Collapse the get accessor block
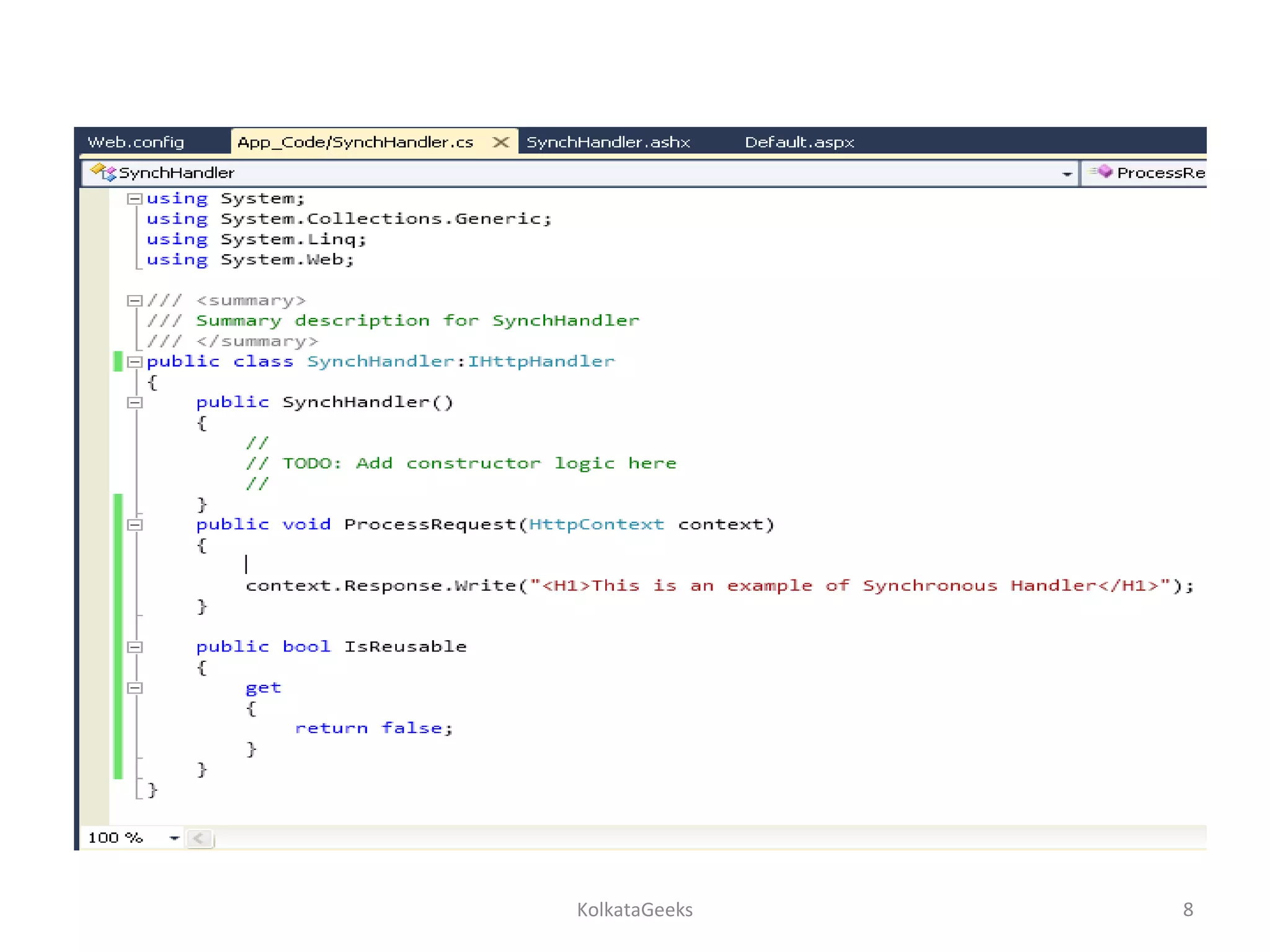 (x=134, y=688)
